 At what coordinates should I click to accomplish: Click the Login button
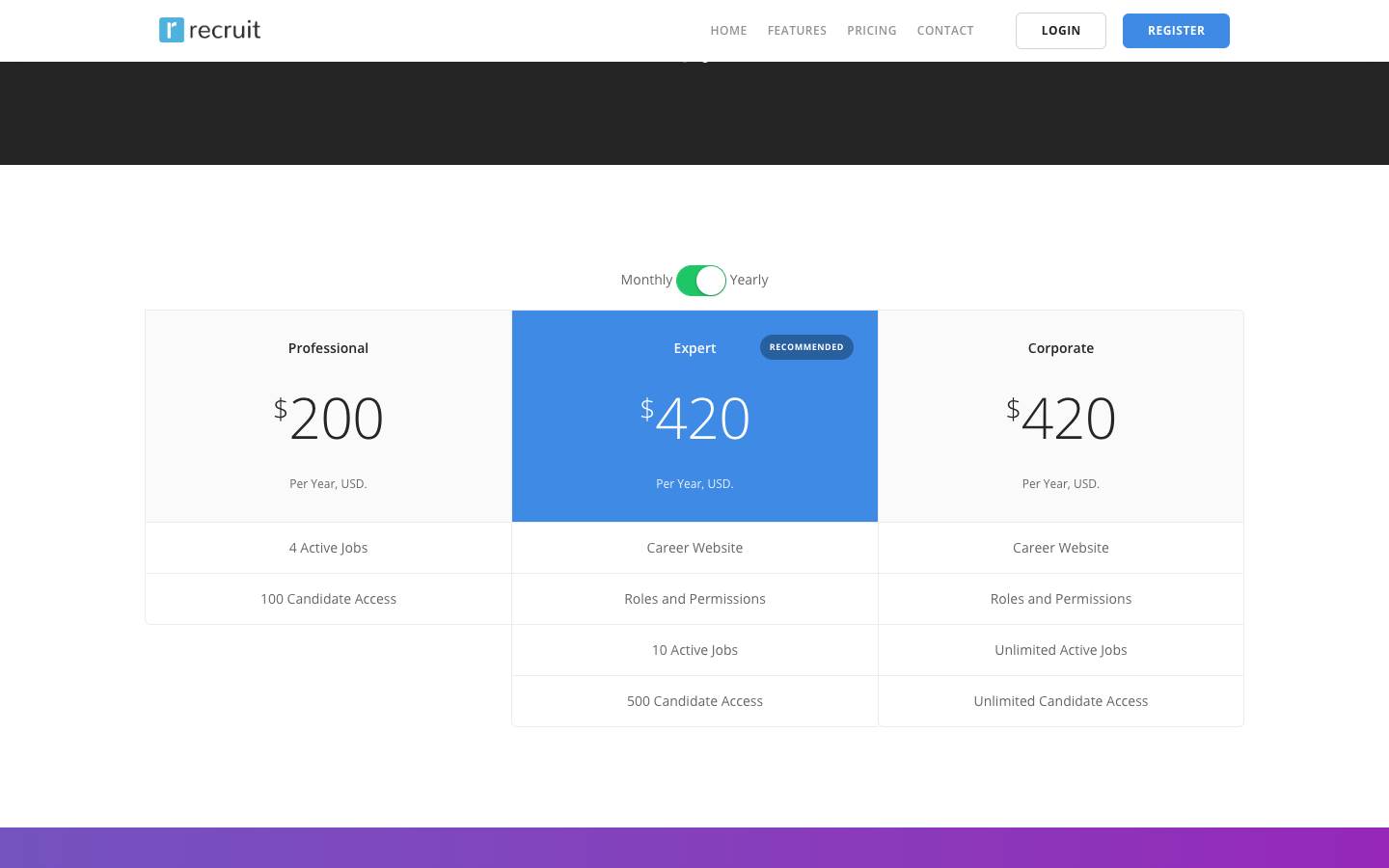pyautogui.click(x=1060, y=31)
